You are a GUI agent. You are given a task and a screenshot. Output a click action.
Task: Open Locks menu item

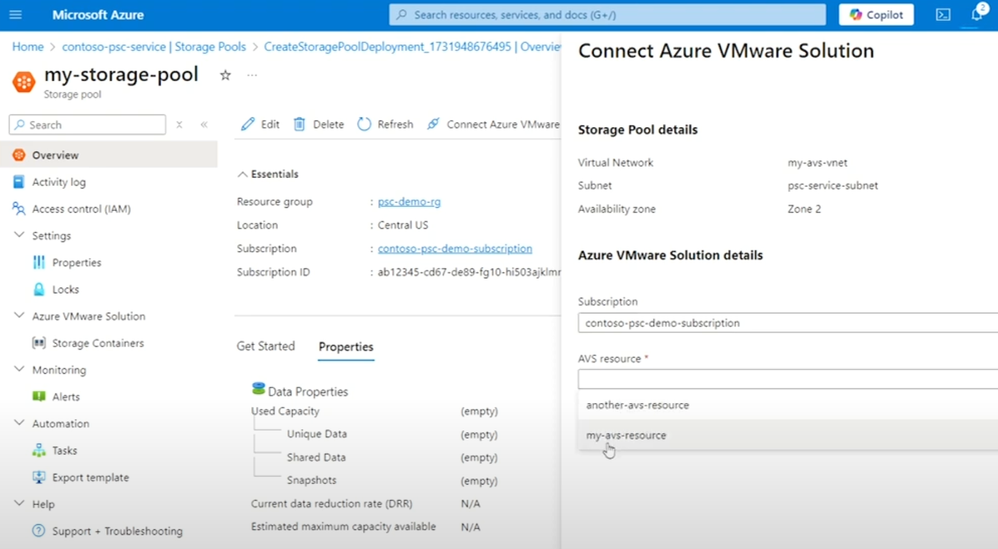[x=66, y=289]
